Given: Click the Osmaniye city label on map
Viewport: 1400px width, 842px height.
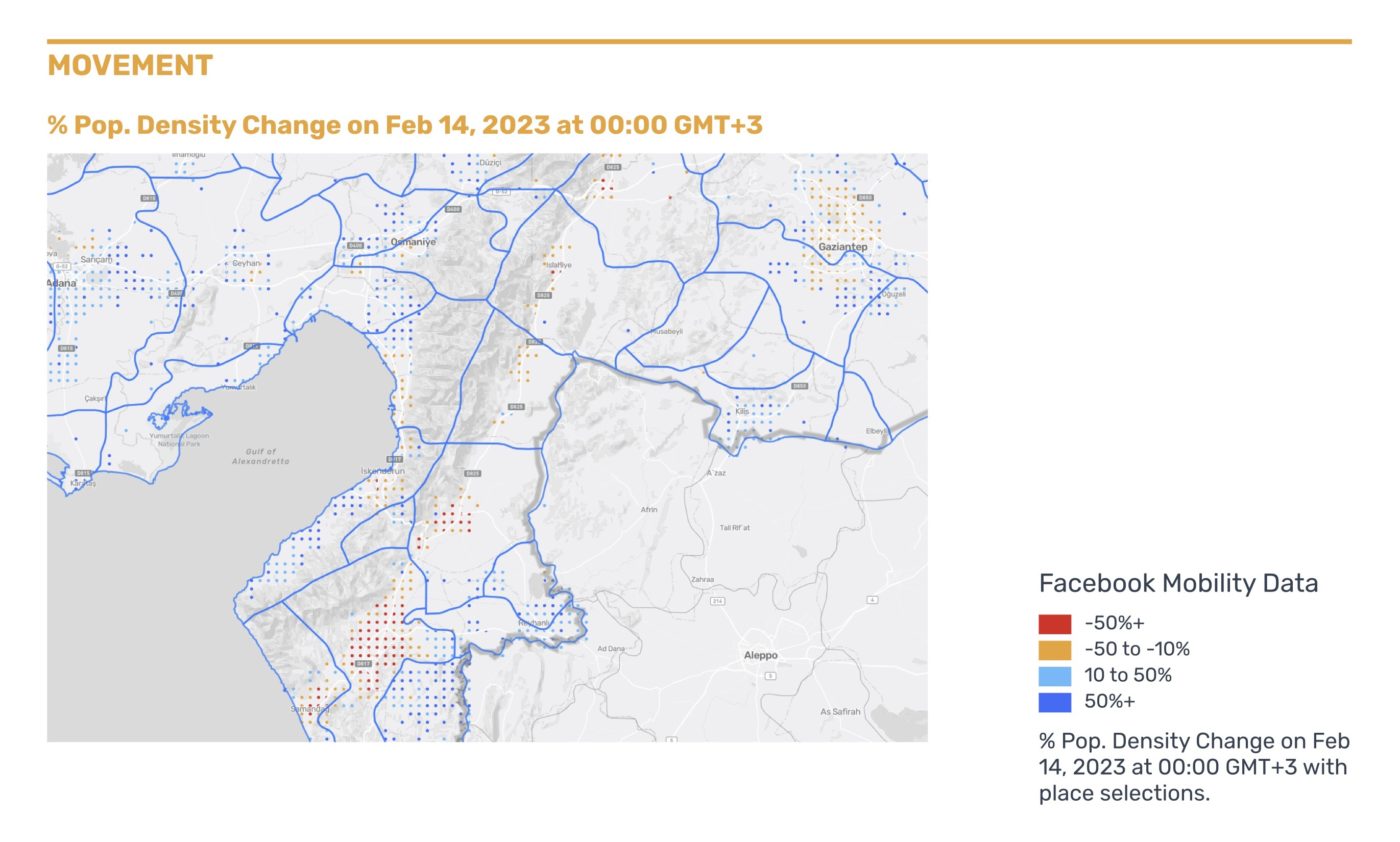Looking at the screenshot, I should click(x=412, y=243).
